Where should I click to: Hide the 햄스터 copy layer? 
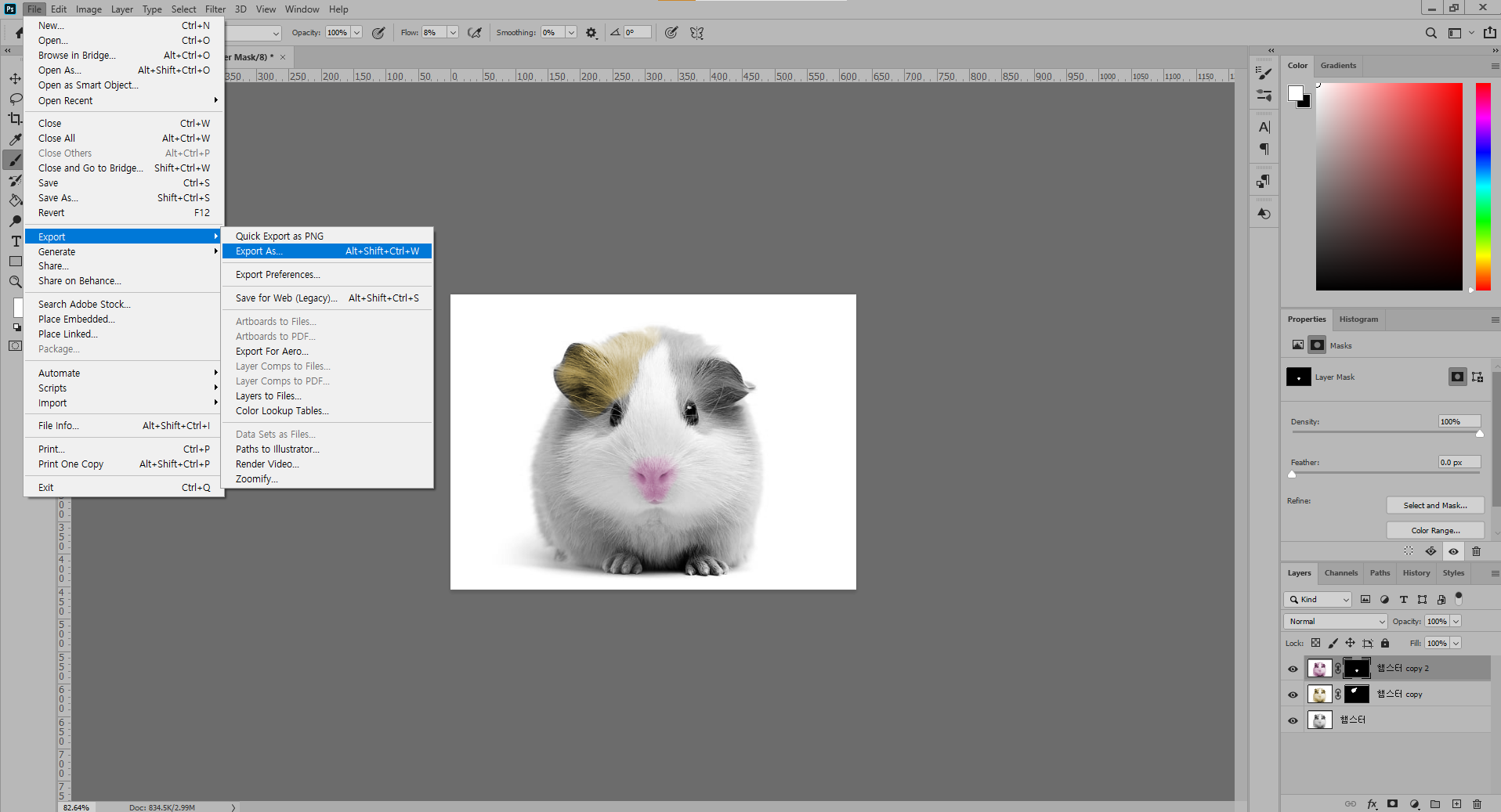point(1293,695)
